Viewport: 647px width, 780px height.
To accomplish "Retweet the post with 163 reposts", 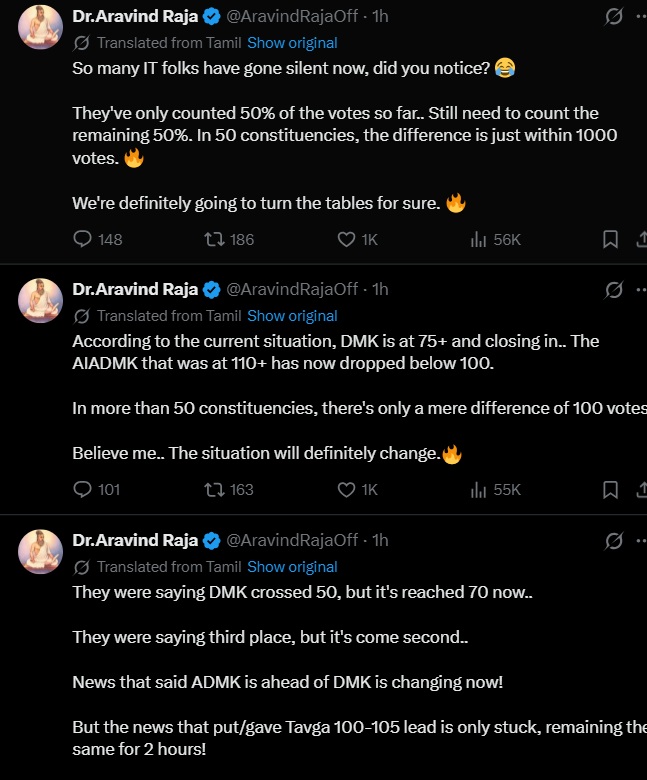I will click(x=229, y=489).
